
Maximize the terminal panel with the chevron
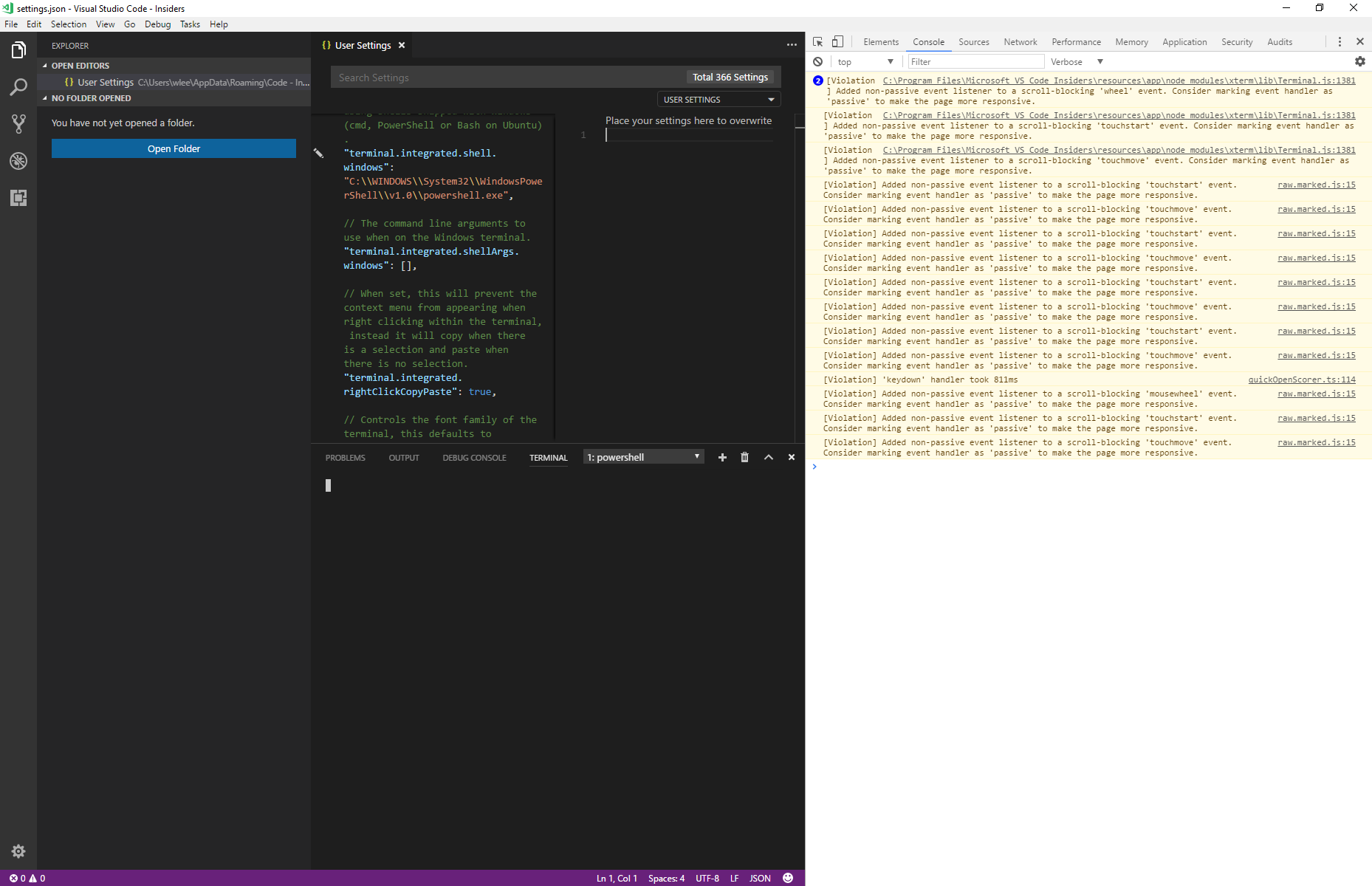(x=768, y=457)
